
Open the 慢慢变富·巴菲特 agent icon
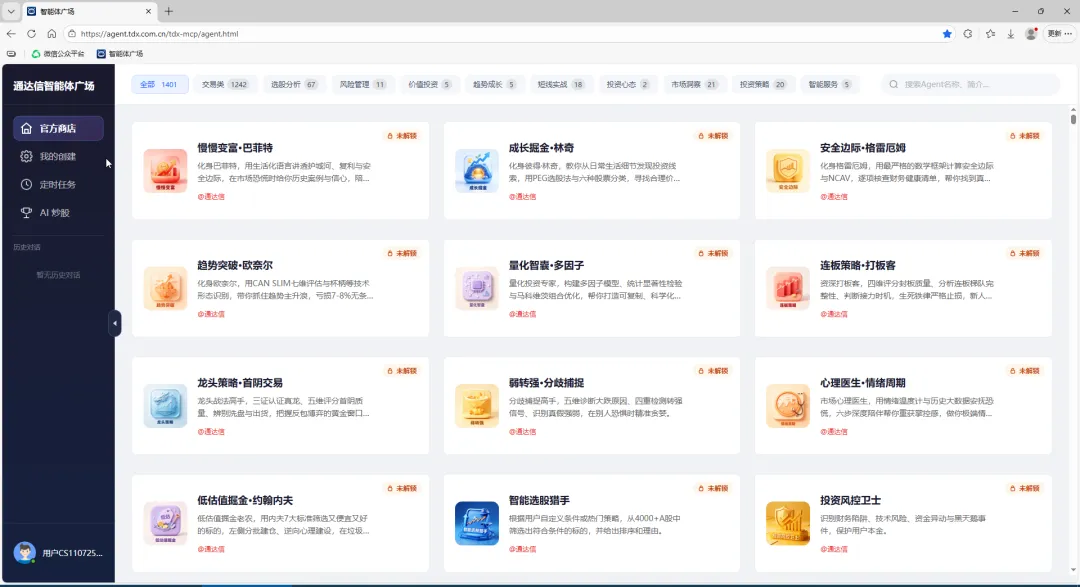pyautogui.click(x=165, y=170)
